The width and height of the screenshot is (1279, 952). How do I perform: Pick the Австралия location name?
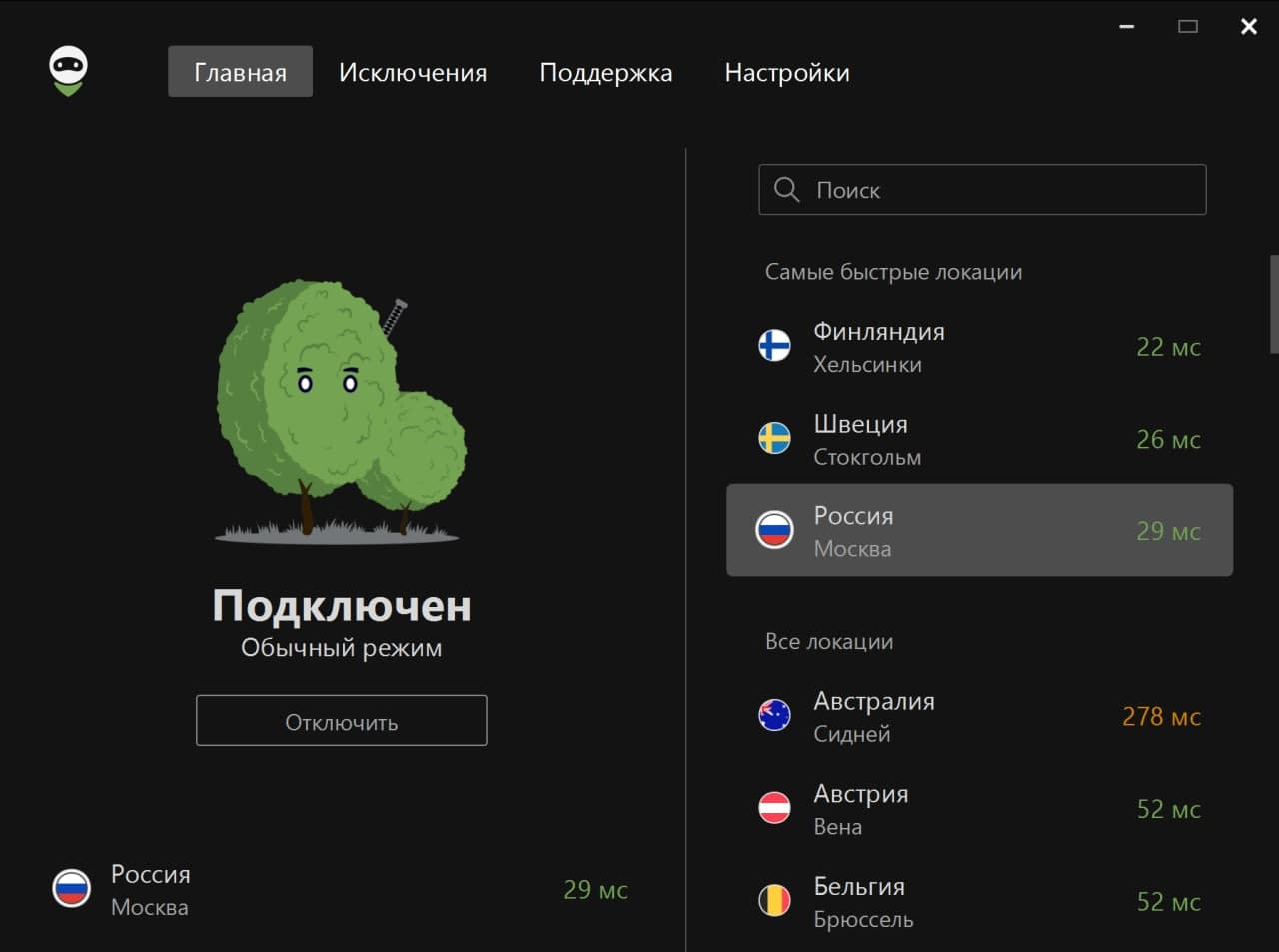[874, 701]
